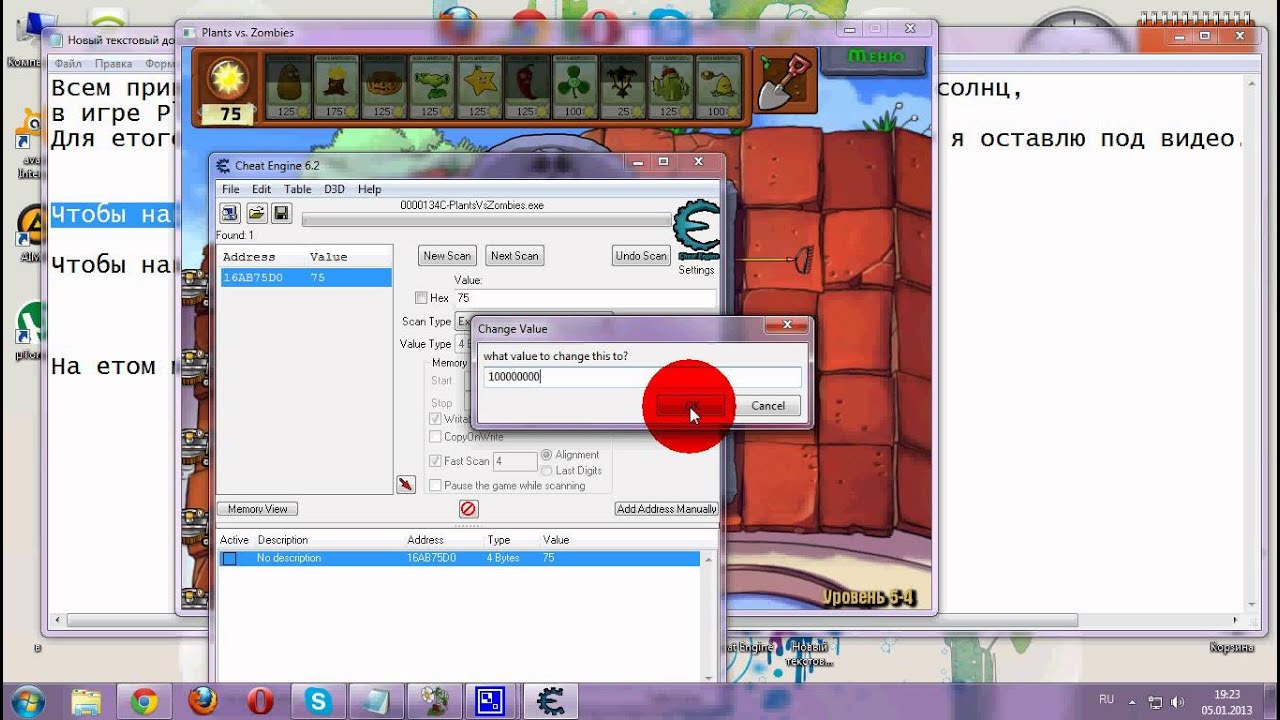Click the scan Value field containing 75

click(x=585, y=298)
